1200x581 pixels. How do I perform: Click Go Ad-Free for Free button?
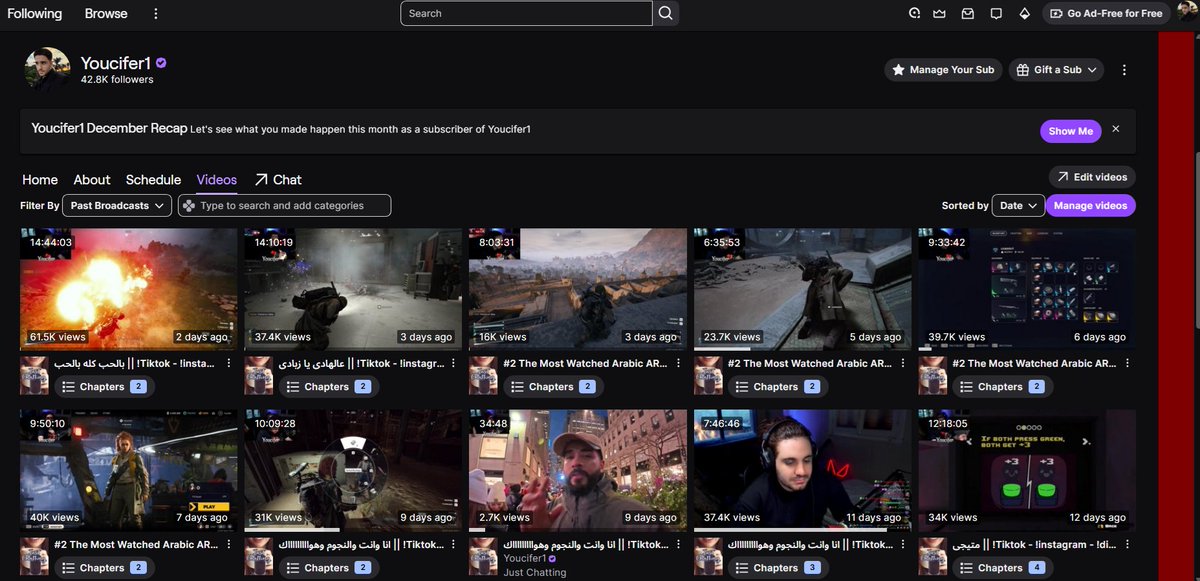1106,14
